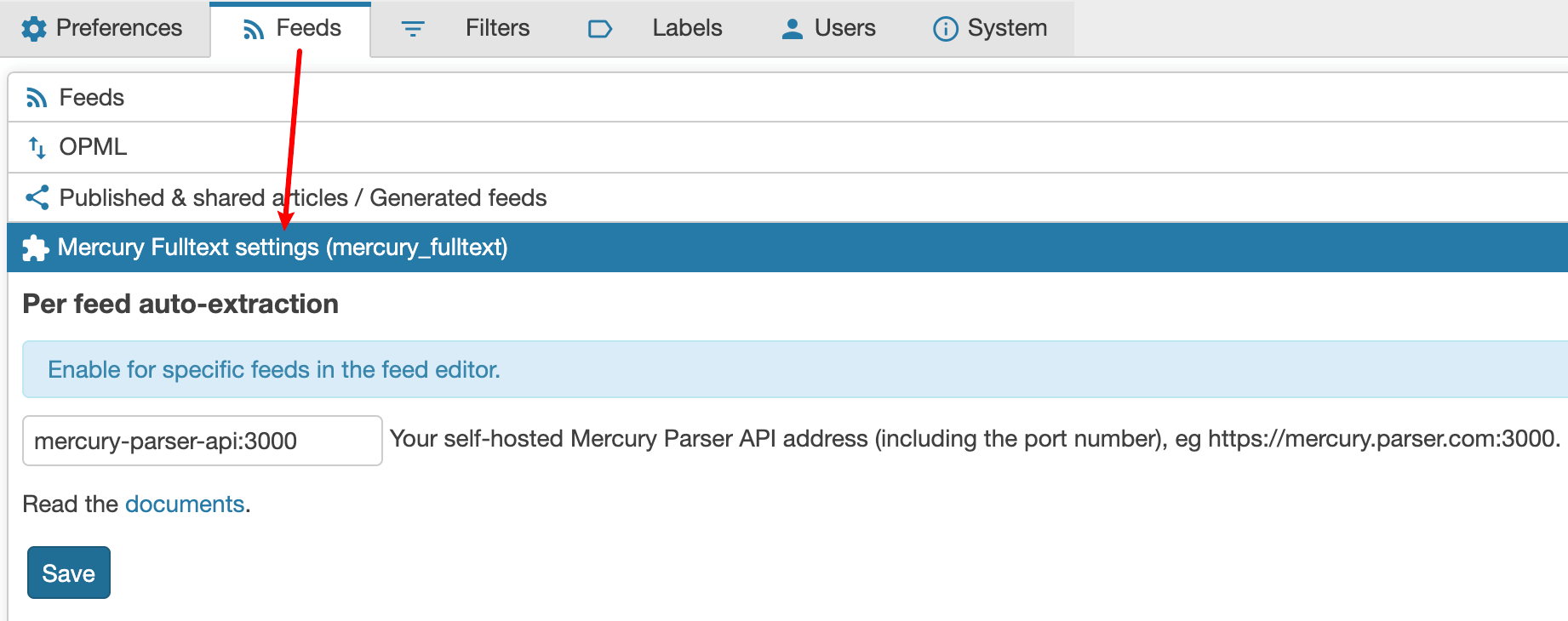Expand Published & shared articles section
Viewport: 1568px width, 621px height.
787,198
